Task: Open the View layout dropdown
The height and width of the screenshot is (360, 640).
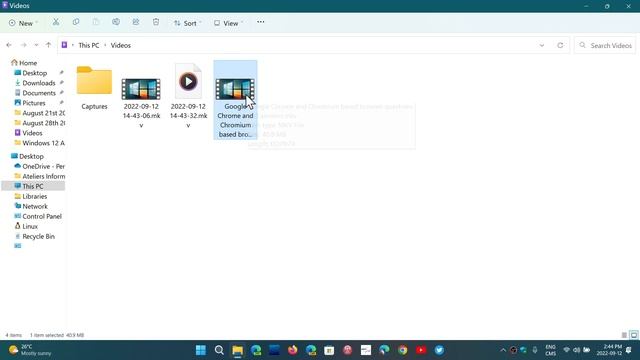Action: point(228,23)
